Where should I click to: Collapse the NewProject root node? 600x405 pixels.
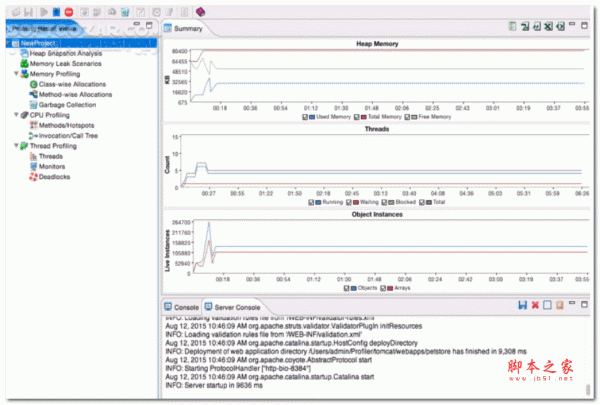pyautogui.click(x=8, y=43)
